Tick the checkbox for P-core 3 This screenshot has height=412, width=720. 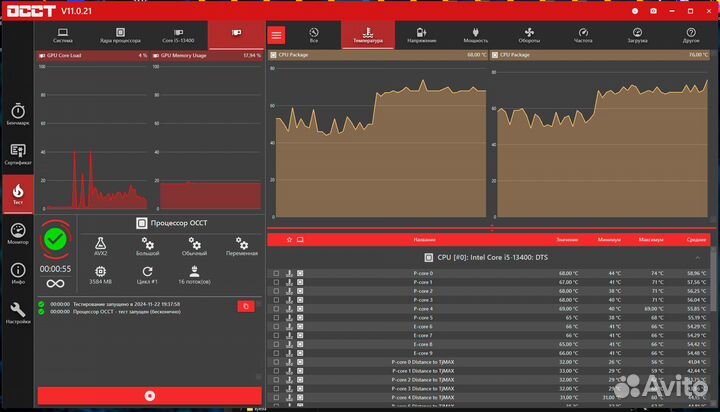pyautogui.click(x=277, y=300)
